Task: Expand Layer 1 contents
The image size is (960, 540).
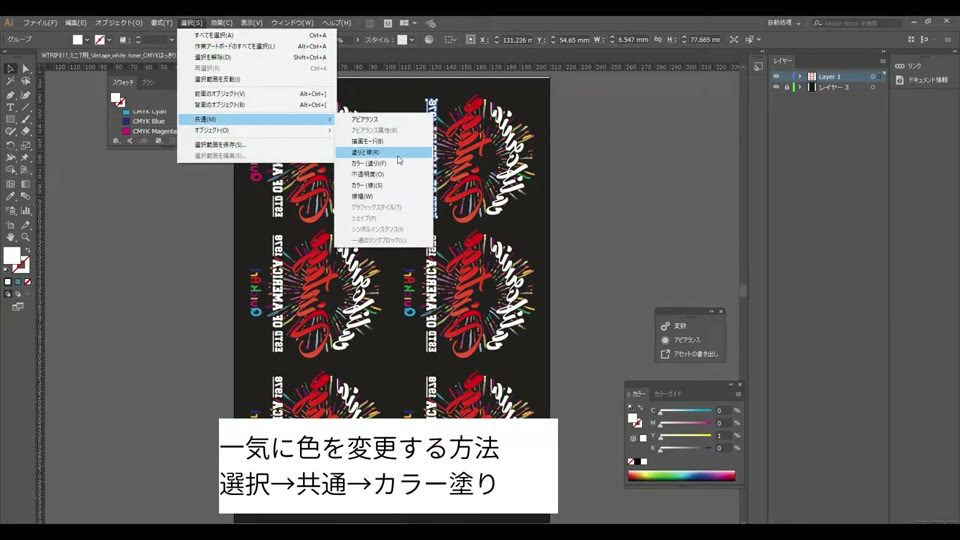Action: pos(800,77)
